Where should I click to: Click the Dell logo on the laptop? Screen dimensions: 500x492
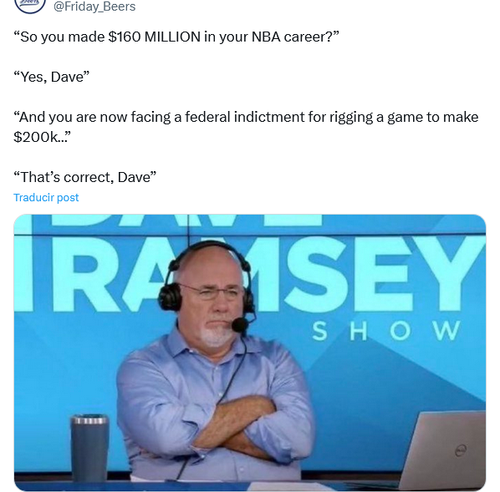[x=460, y=451]
